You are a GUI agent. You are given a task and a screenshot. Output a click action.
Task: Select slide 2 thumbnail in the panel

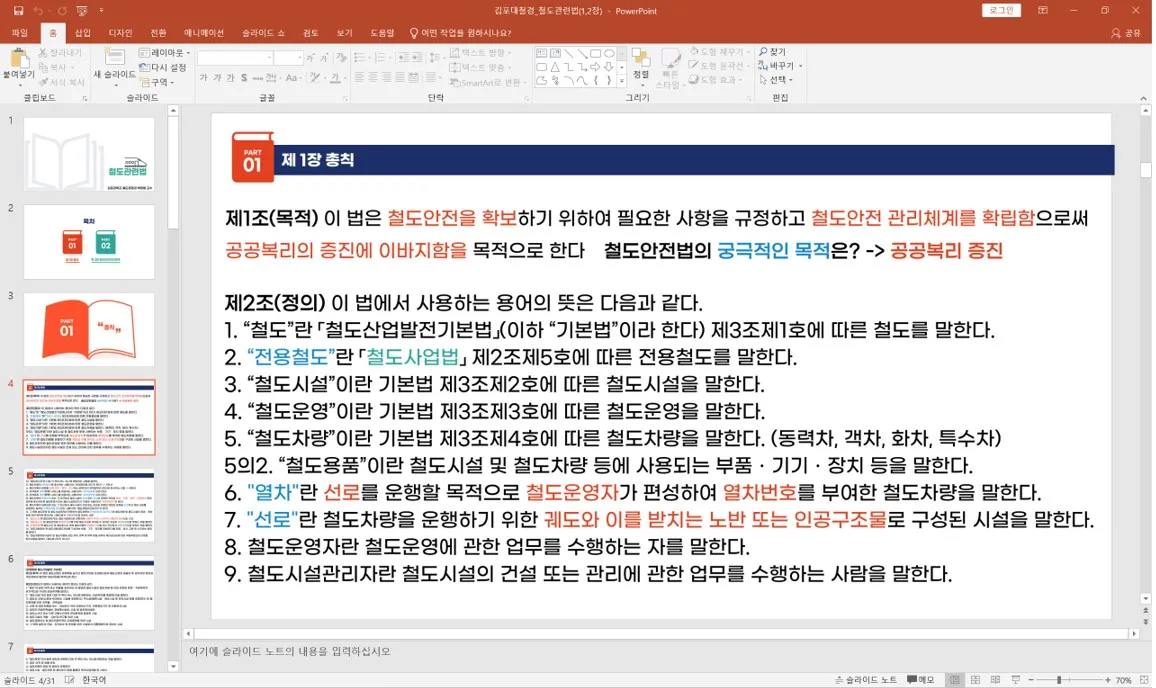click(88, 241)
